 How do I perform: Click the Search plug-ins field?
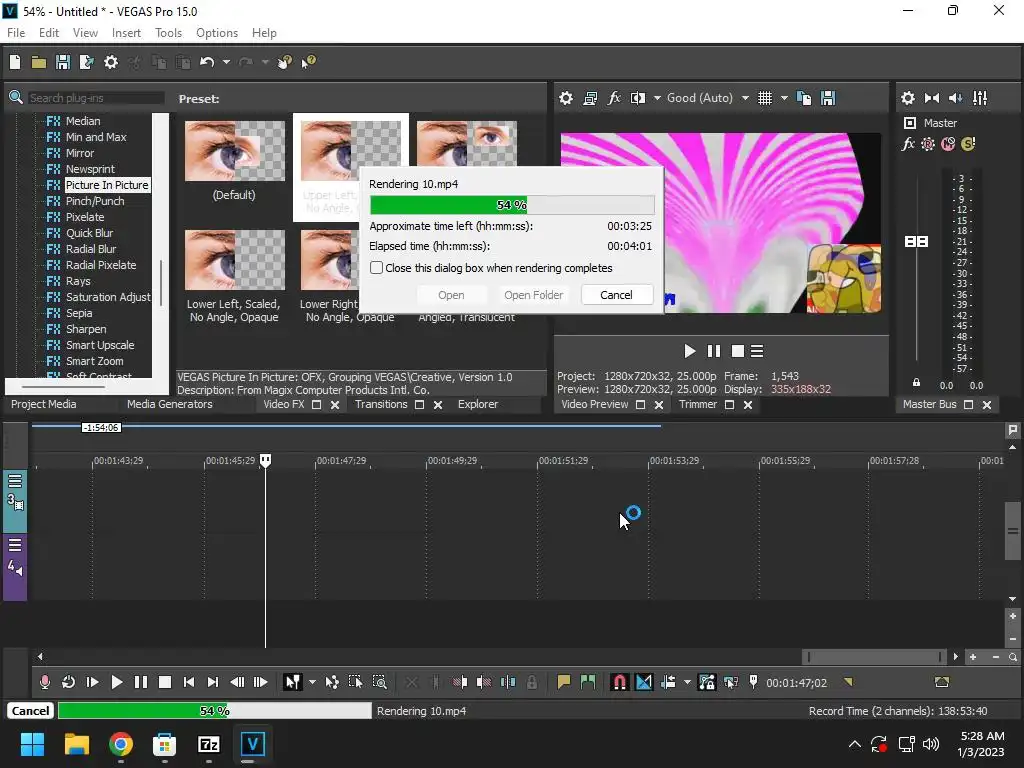95,98
